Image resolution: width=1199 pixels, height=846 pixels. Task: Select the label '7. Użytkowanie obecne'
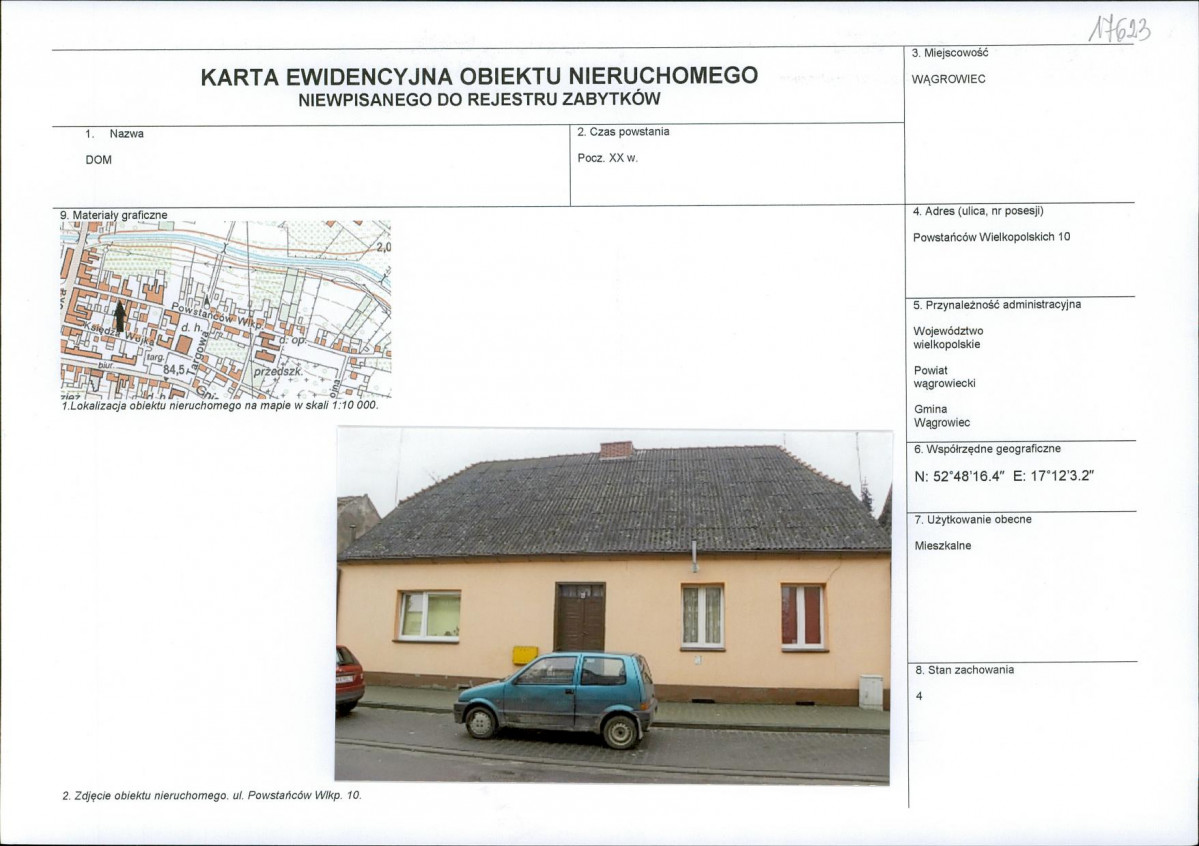point(973,519)
